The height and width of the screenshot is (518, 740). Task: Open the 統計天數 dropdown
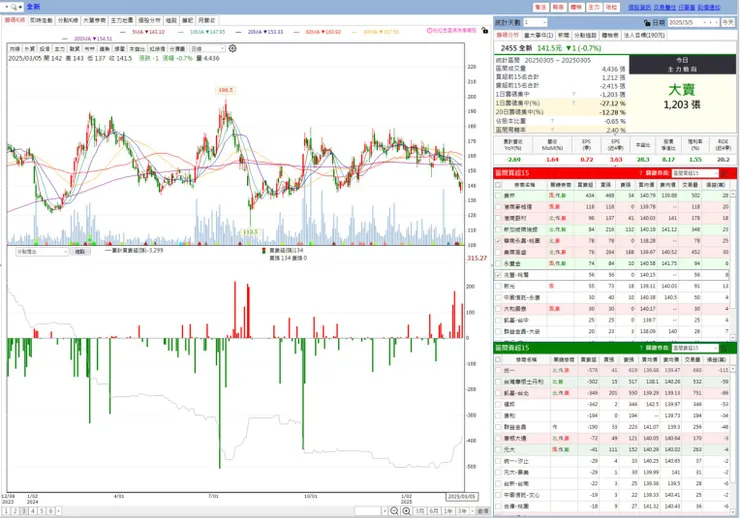click(535, 23)
